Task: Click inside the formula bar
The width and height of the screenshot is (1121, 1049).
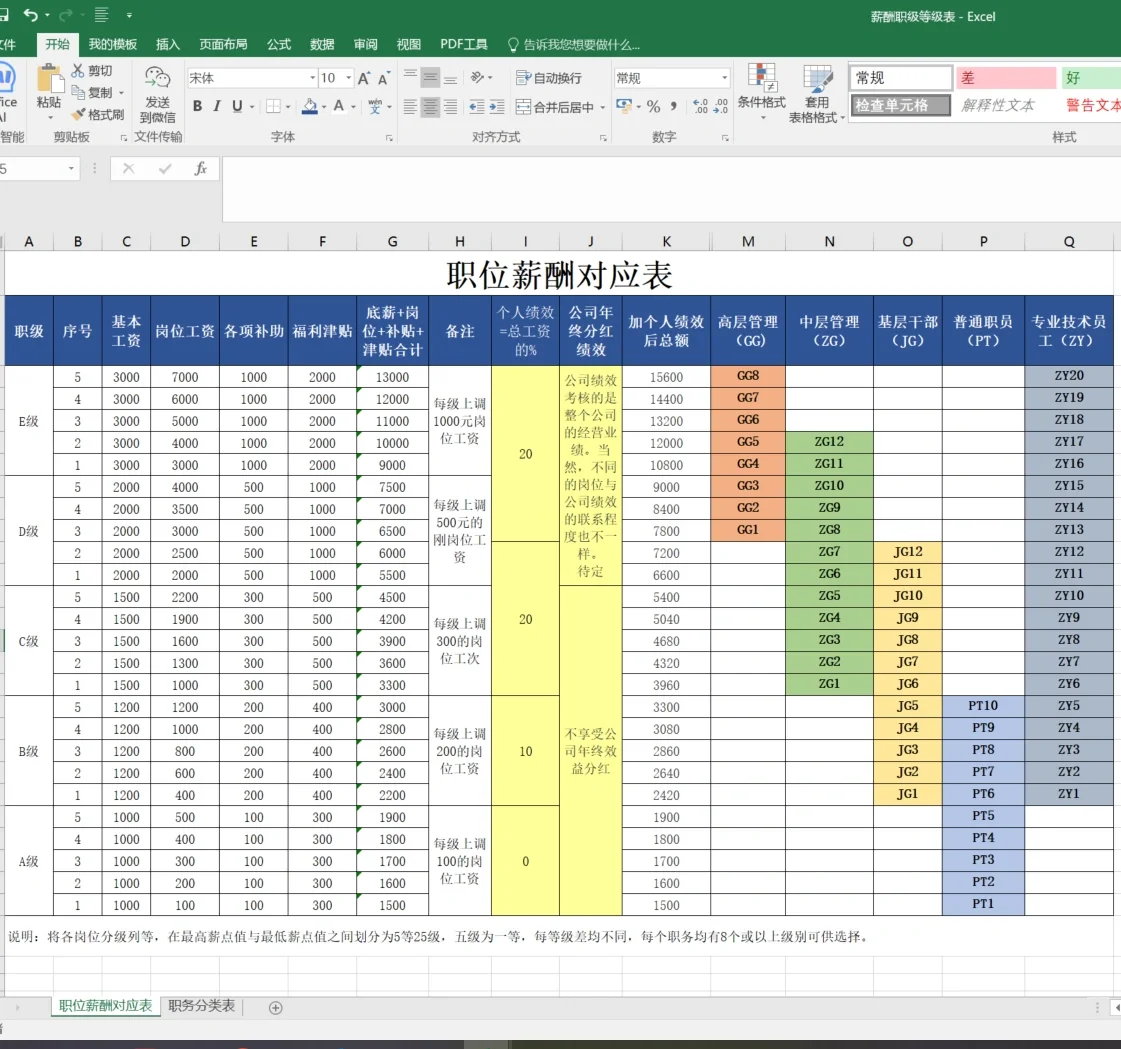Action: point(671,189)
